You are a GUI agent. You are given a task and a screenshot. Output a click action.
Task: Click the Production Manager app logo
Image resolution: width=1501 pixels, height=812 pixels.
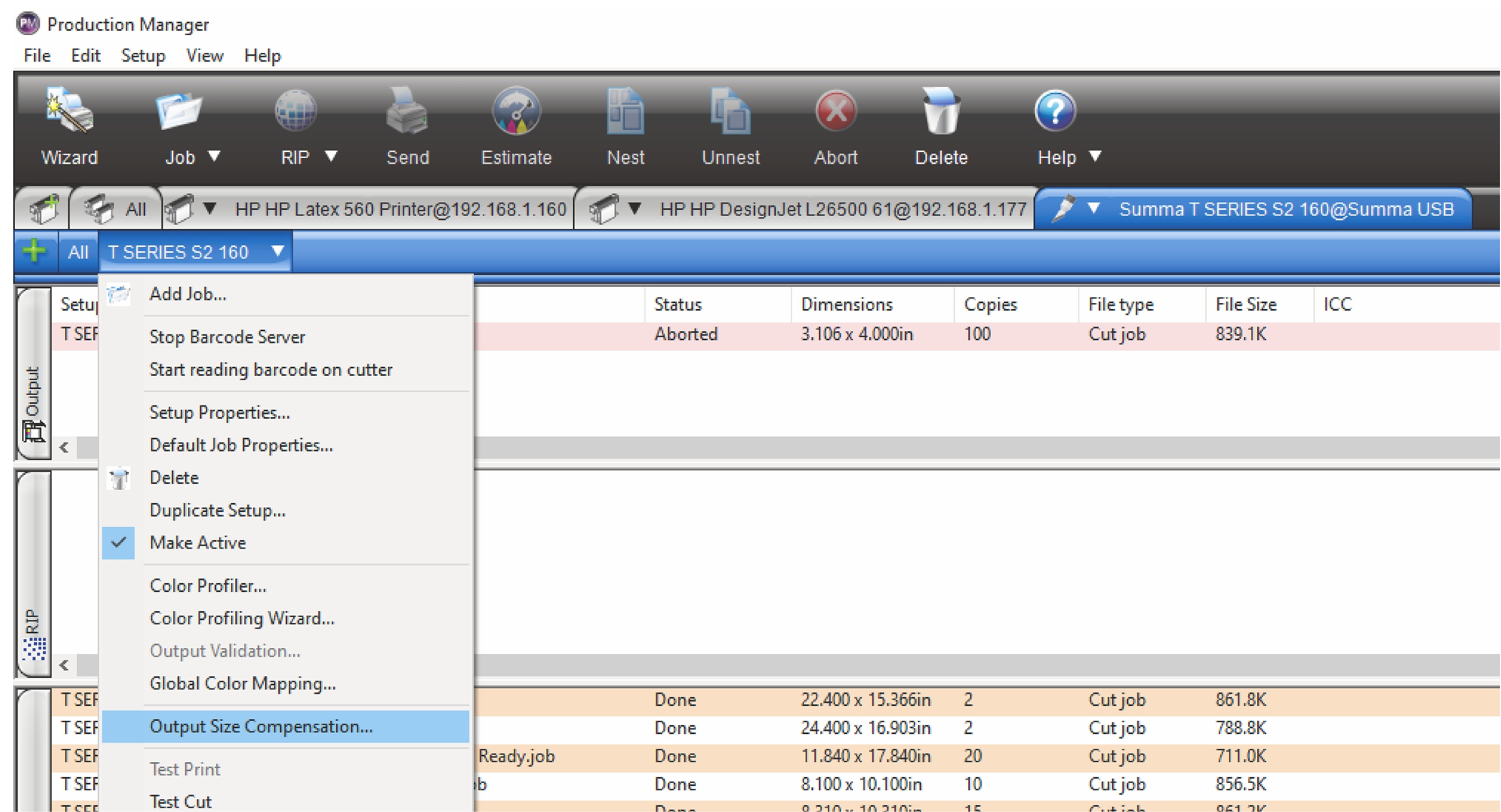coord(28,24)
